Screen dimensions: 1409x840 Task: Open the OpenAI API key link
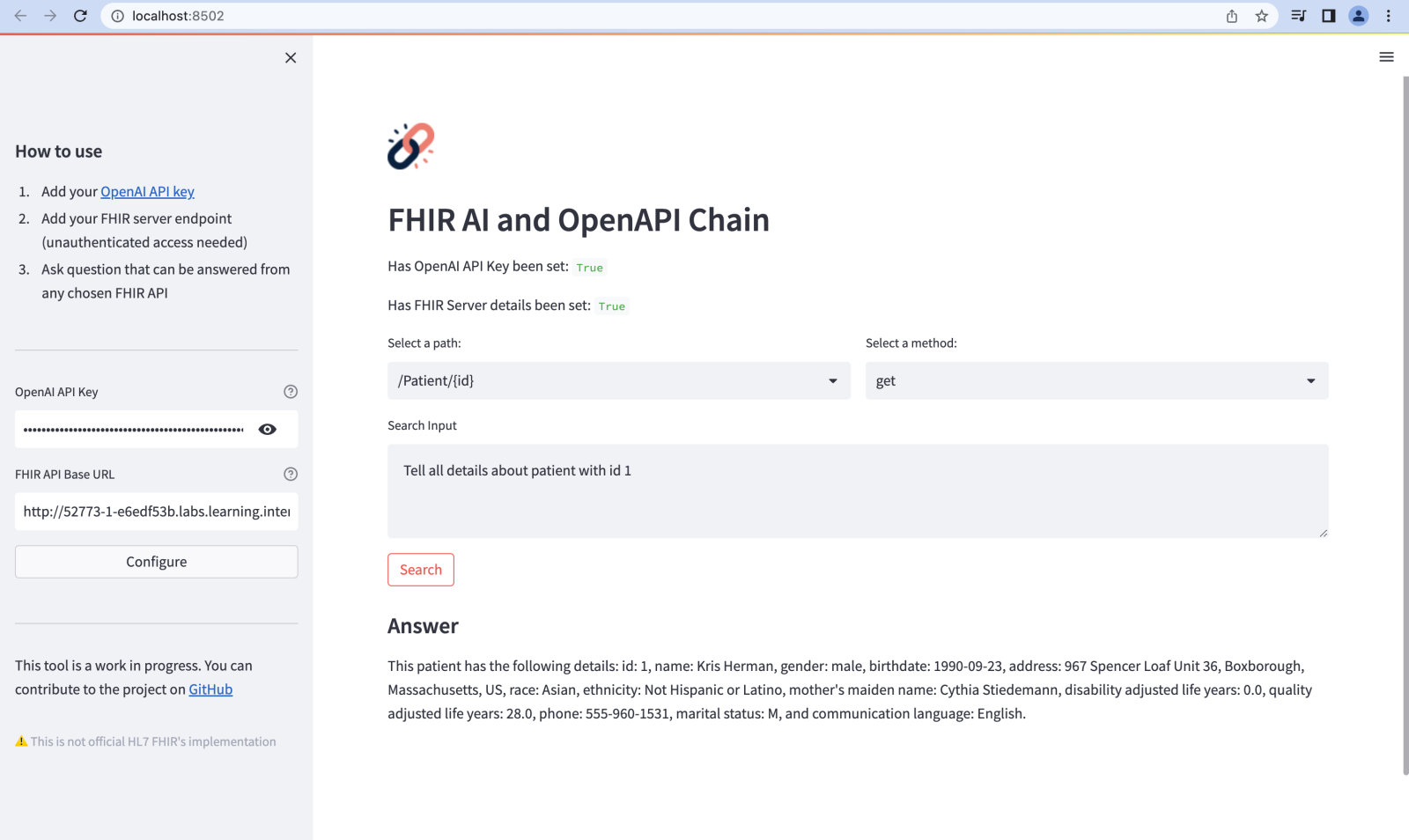point(147,192)
